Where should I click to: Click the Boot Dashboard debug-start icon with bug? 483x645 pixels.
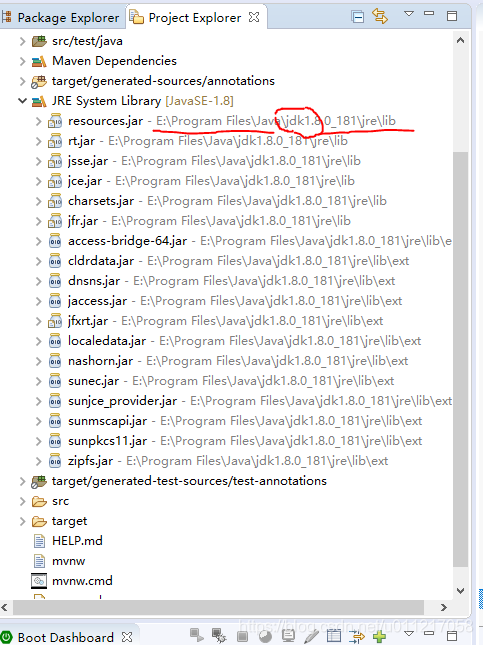tap(219, 635)
